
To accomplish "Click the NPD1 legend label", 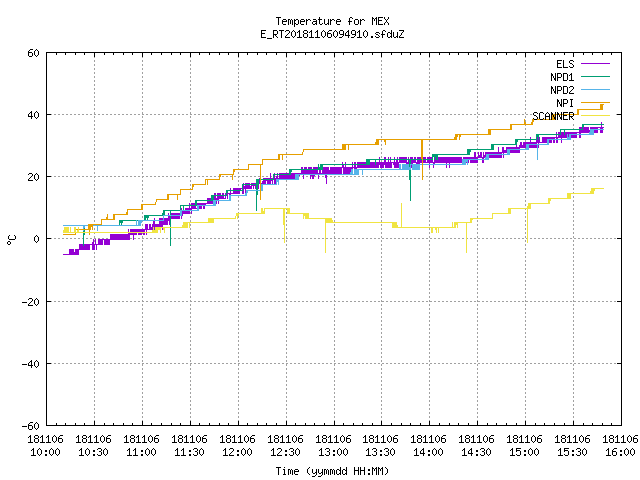I will [x=562, y=77].
